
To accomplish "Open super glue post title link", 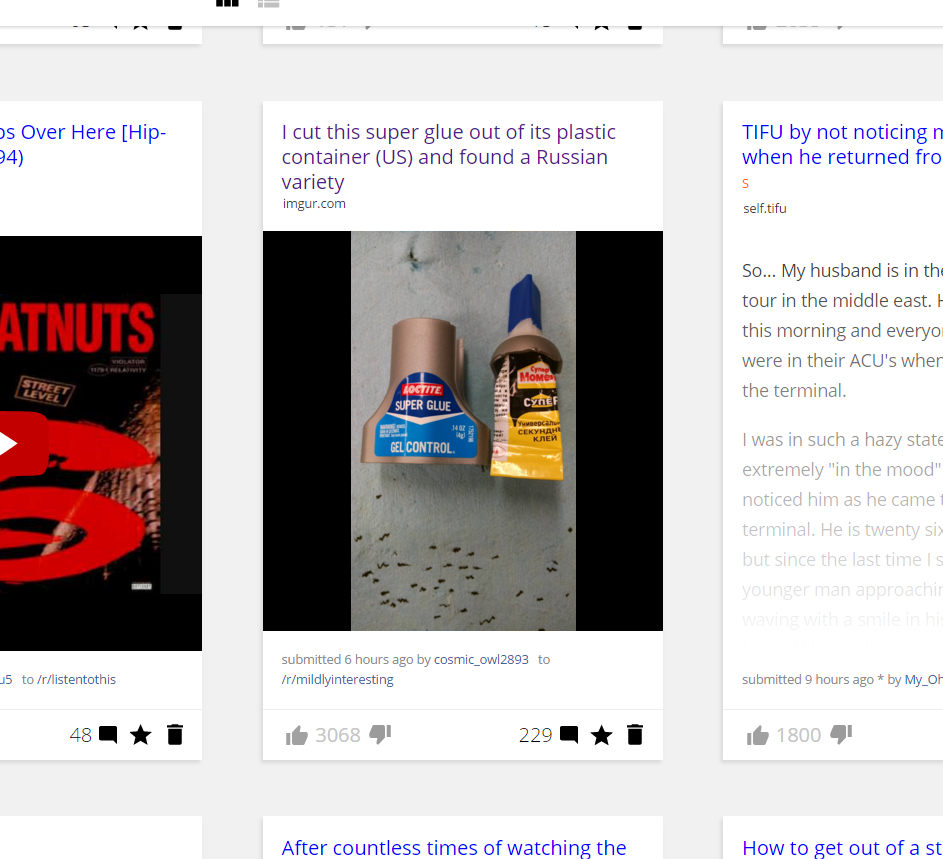I will (449, 156).
